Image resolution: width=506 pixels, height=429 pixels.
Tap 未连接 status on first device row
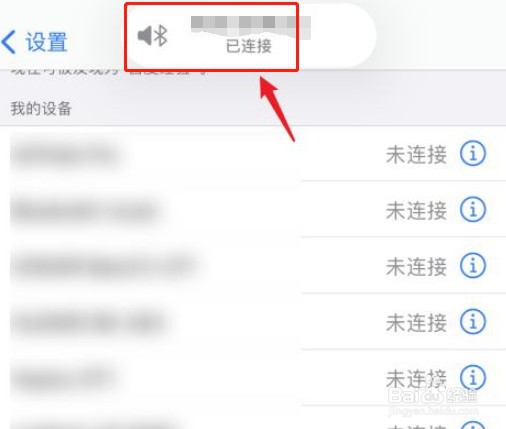click(x=416, y=155)
